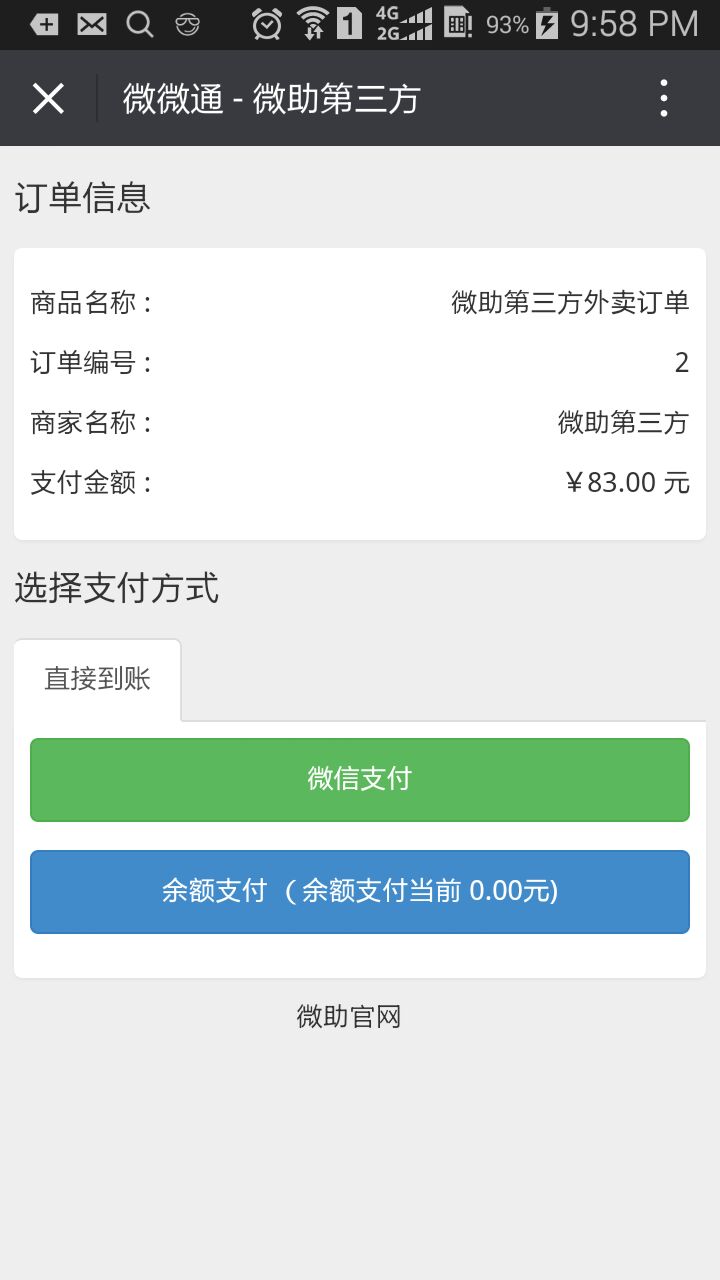The height and width of the screenshot is (1280, 720).
Task: Tap the page title 微微通 - 微助第三方
Action: [272, 99]
